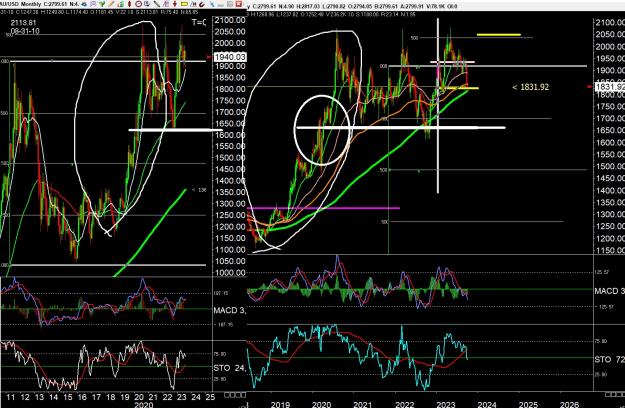Click the 2023 label on the right time axis
Viewport: 625px width, 408px height.
pos(446,404)
